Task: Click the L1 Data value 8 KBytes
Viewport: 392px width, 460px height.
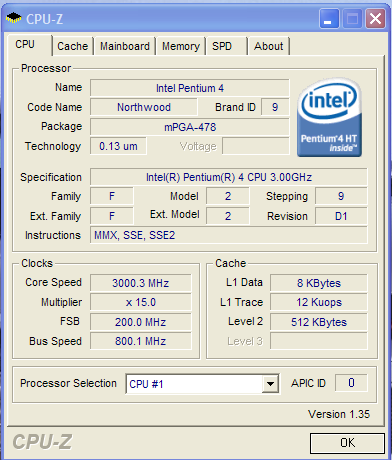Action: [319, 283]
